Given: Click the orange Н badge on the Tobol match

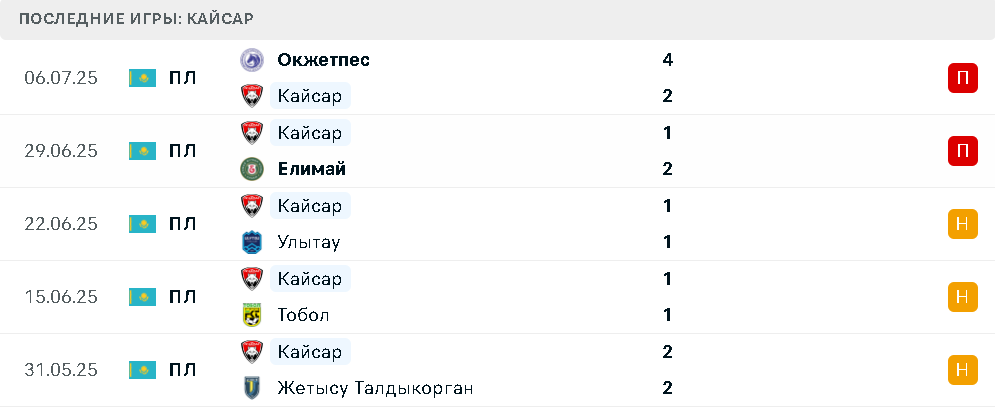Looking at the screenshot, I should [963, 297].
